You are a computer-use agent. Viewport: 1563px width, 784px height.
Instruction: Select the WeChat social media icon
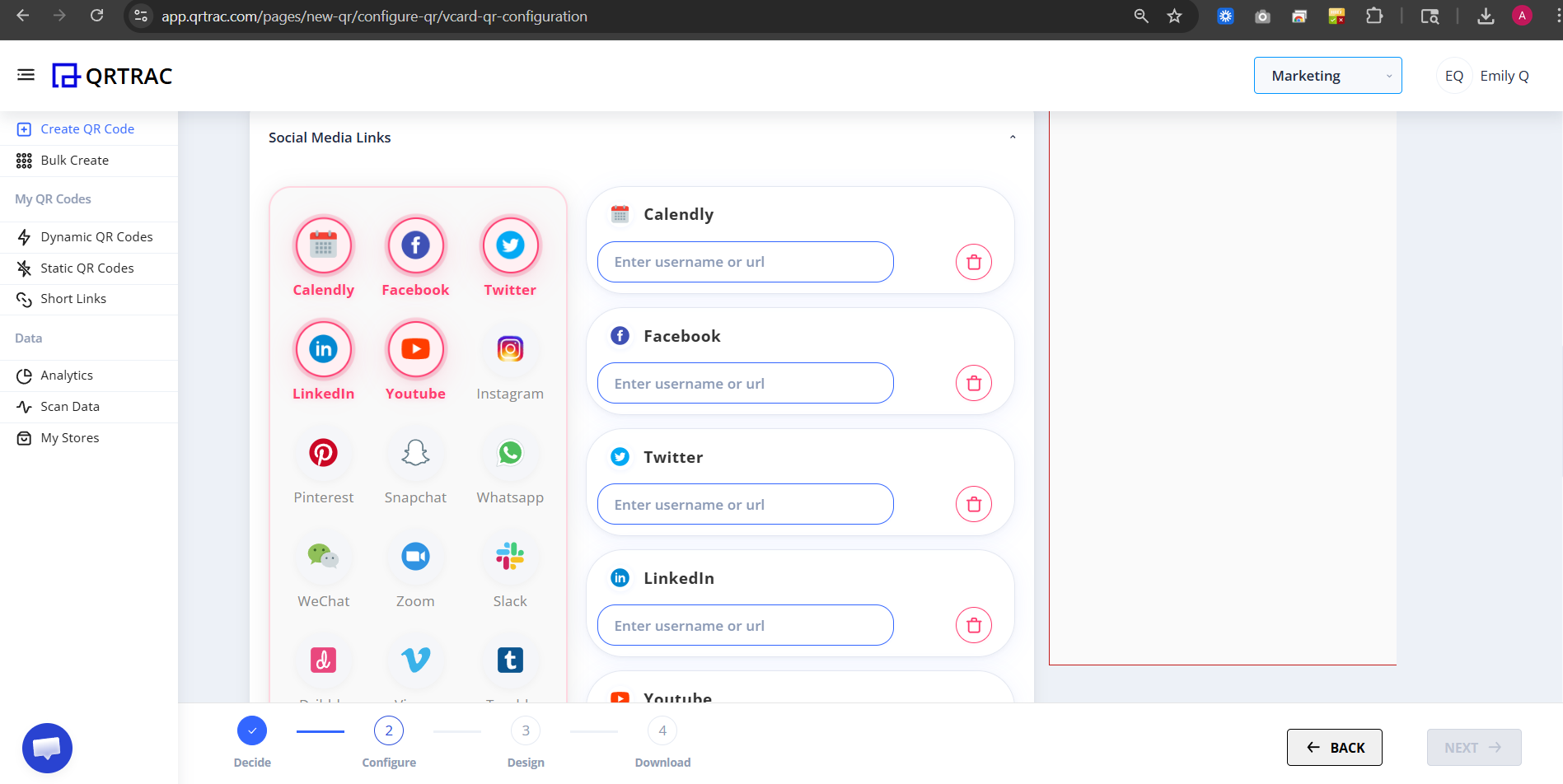point(323,556)
